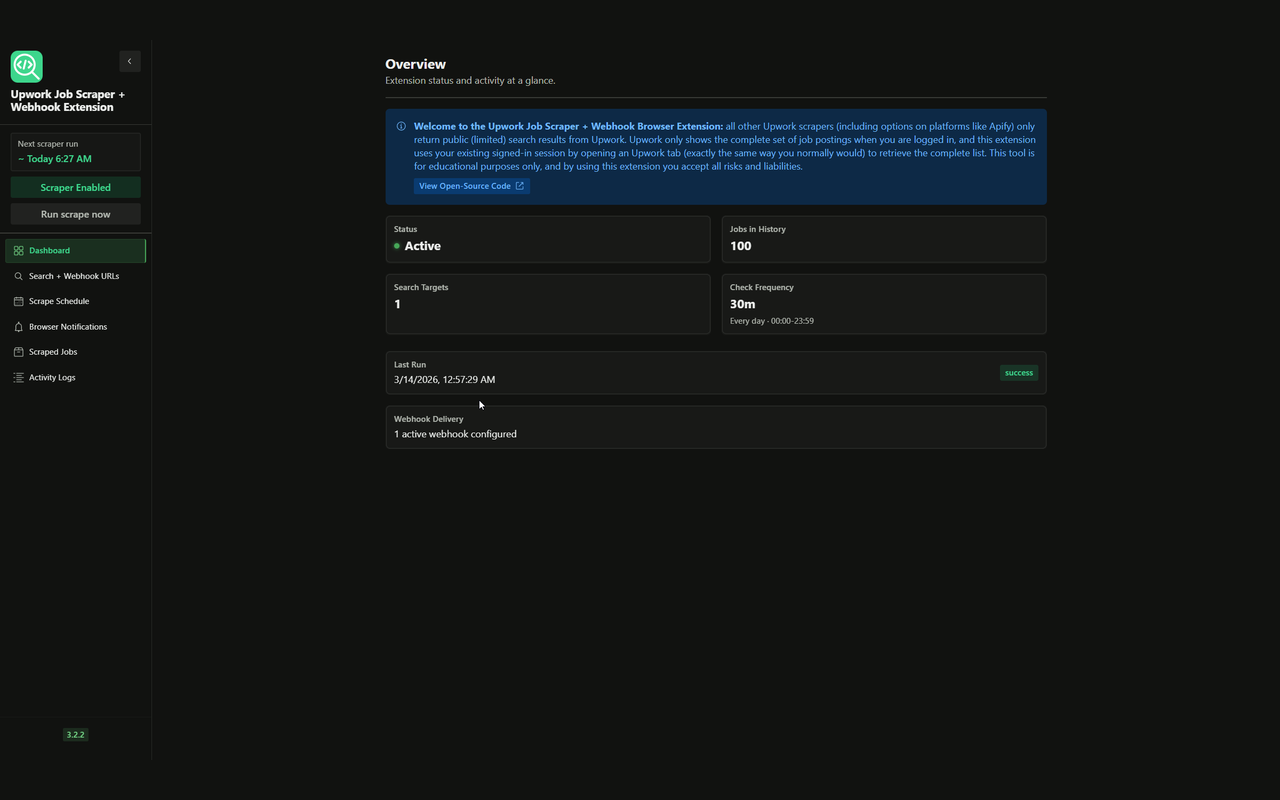Viewport: 1280px width, 800px height.
Task: Click Every day - 00:00-23:59 text
Action: (x=772, y=321)
